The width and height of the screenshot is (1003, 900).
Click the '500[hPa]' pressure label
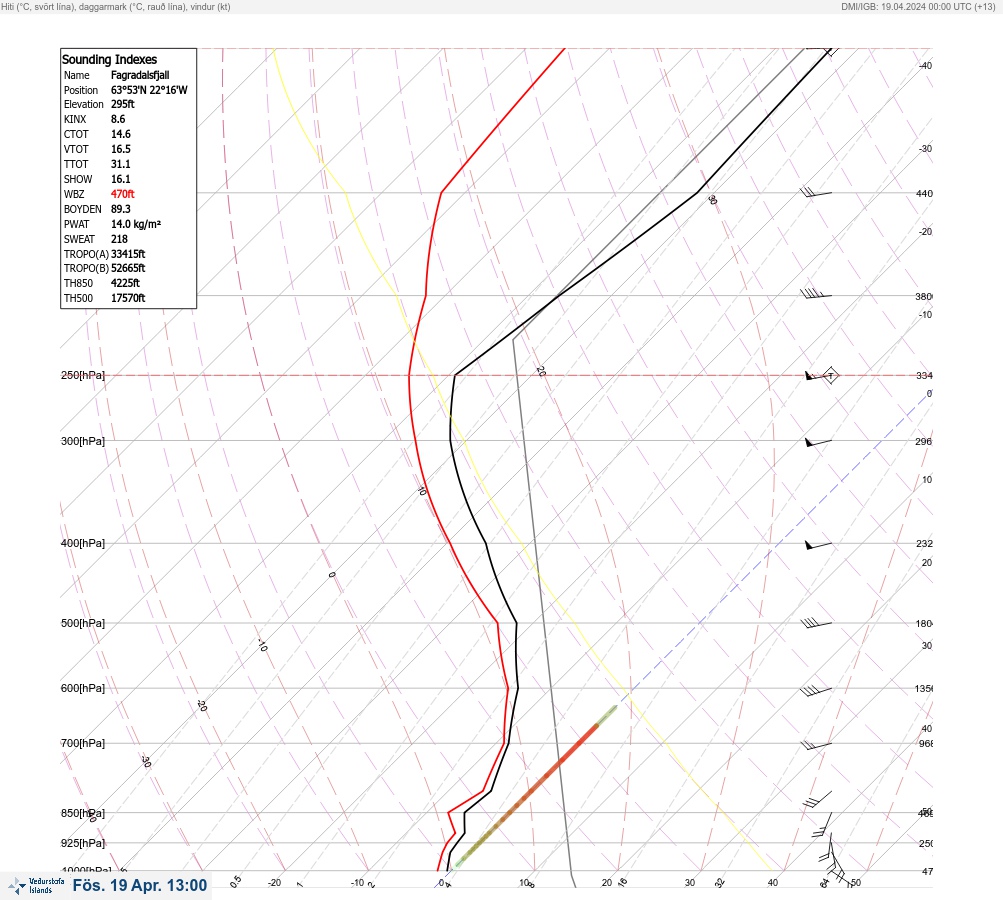pyautogui.click(x=83, y=623)
